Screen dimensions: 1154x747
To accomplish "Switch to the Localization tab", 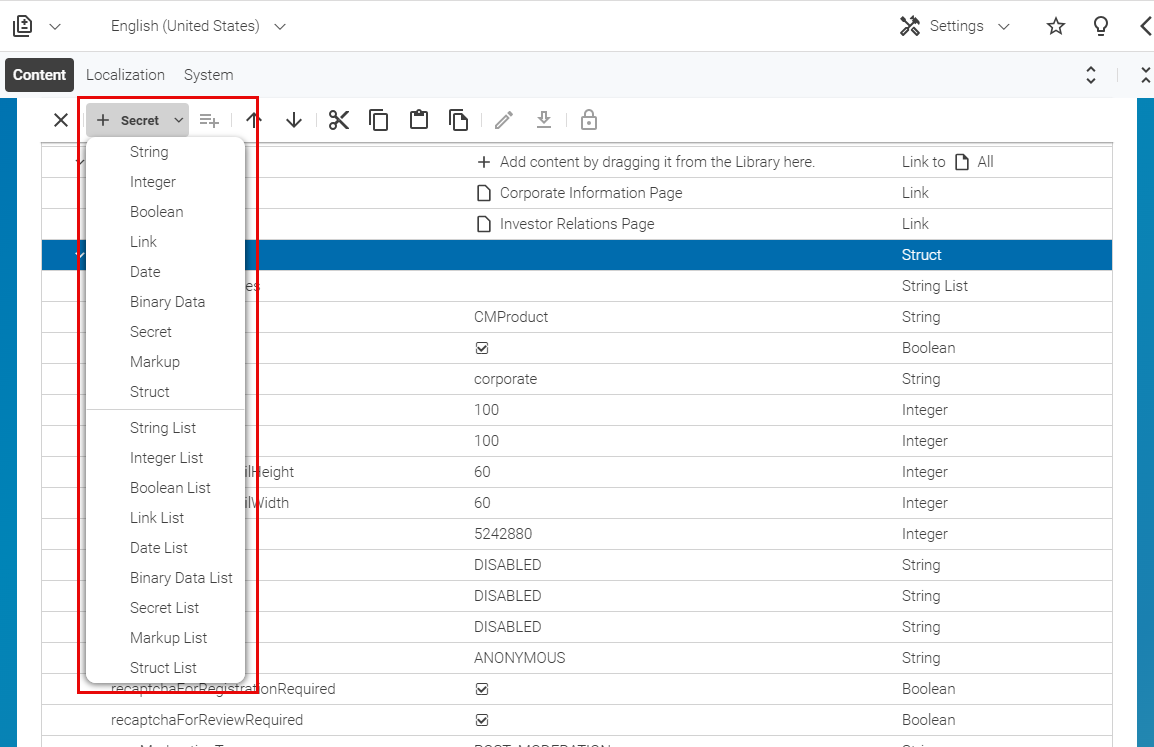I will point(125,75).
